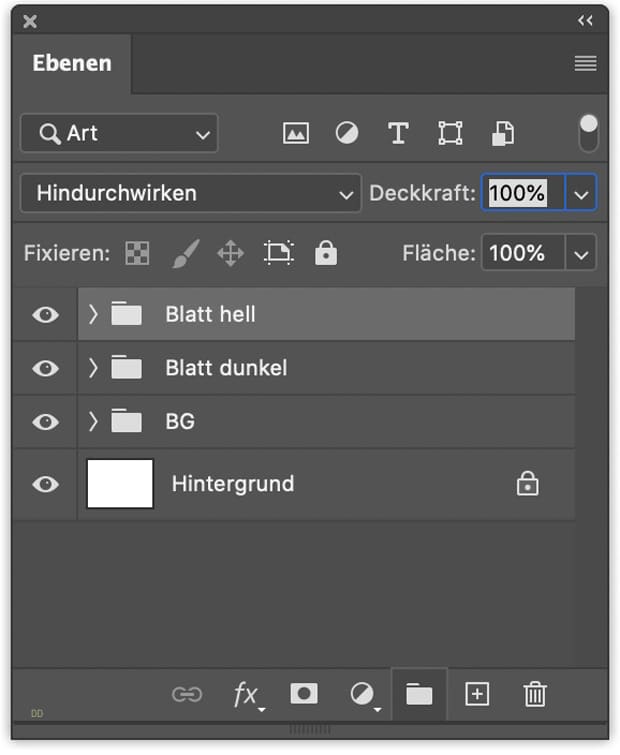The width and height of the screenshot is (620, 755).
Task: Click the lock transparent pixels icon
Action: [x=136, y=254]
